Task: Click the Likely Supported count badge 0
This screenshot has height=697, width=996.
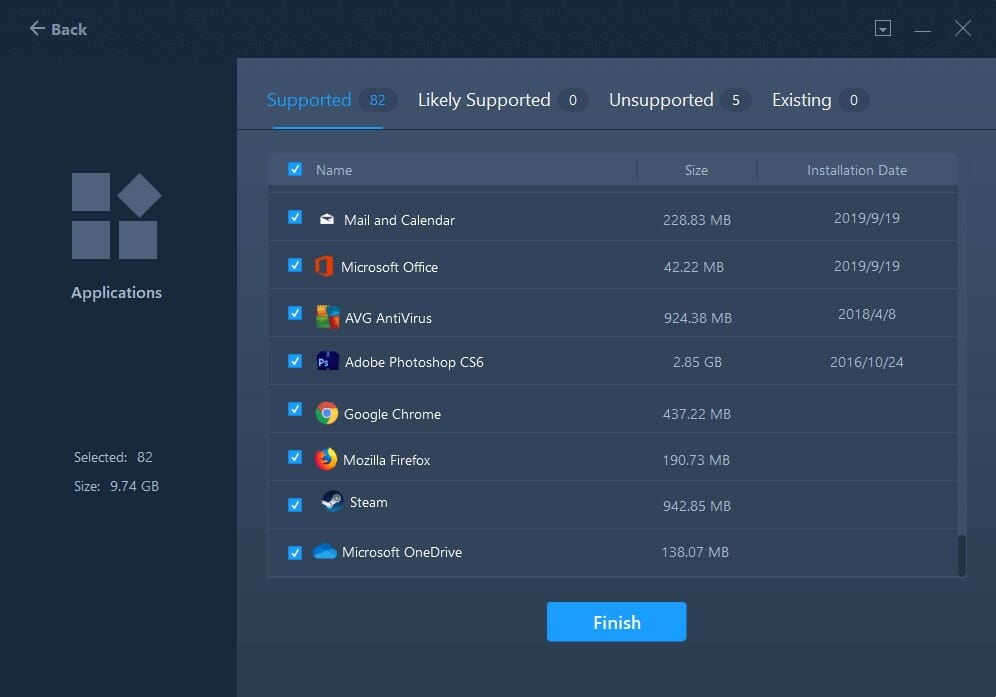Action: [x=572, y=100]
